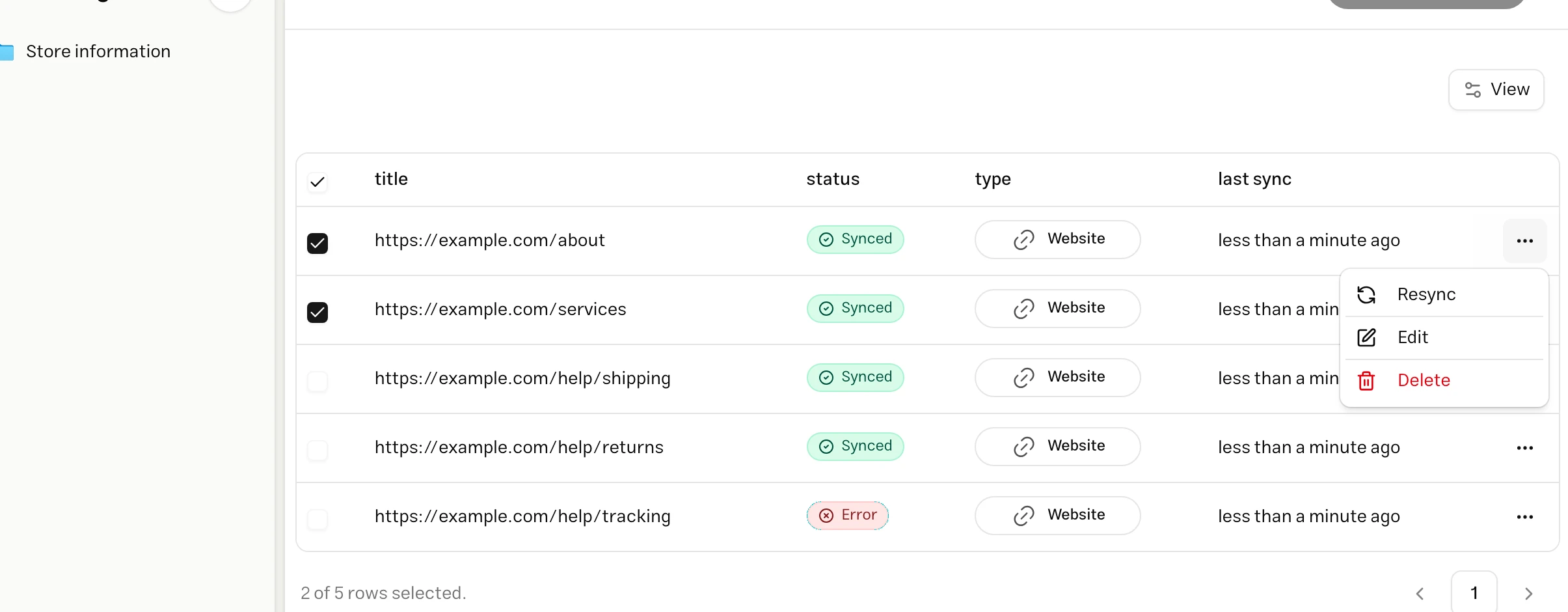Screen dimensions: 1568x612
Task: Click the Website type pill for shipping row
Action: [1057, 378]
